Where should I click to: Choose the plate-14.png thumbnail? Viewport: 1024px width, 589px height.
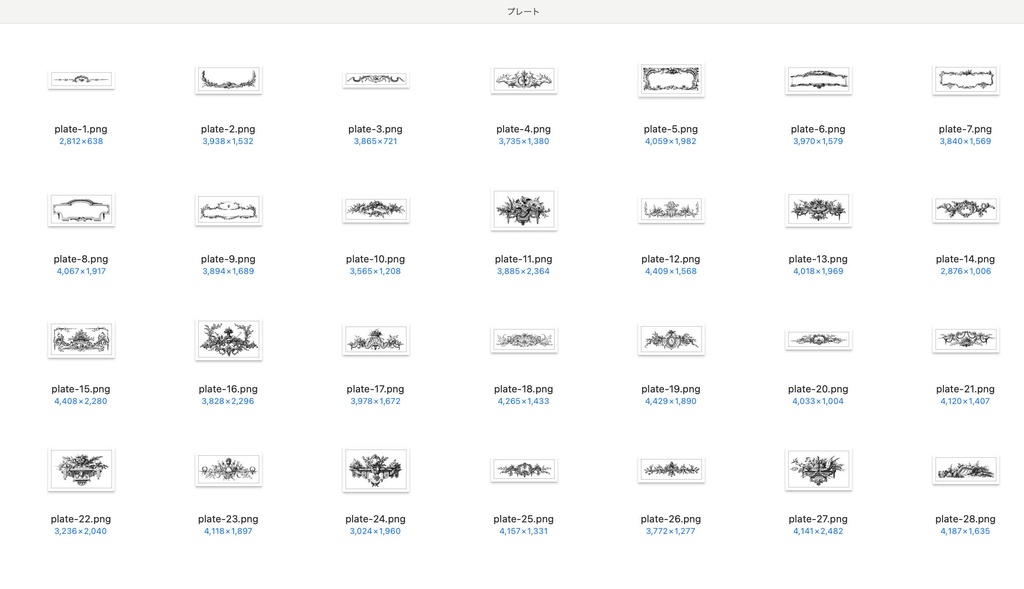[965, 210]
